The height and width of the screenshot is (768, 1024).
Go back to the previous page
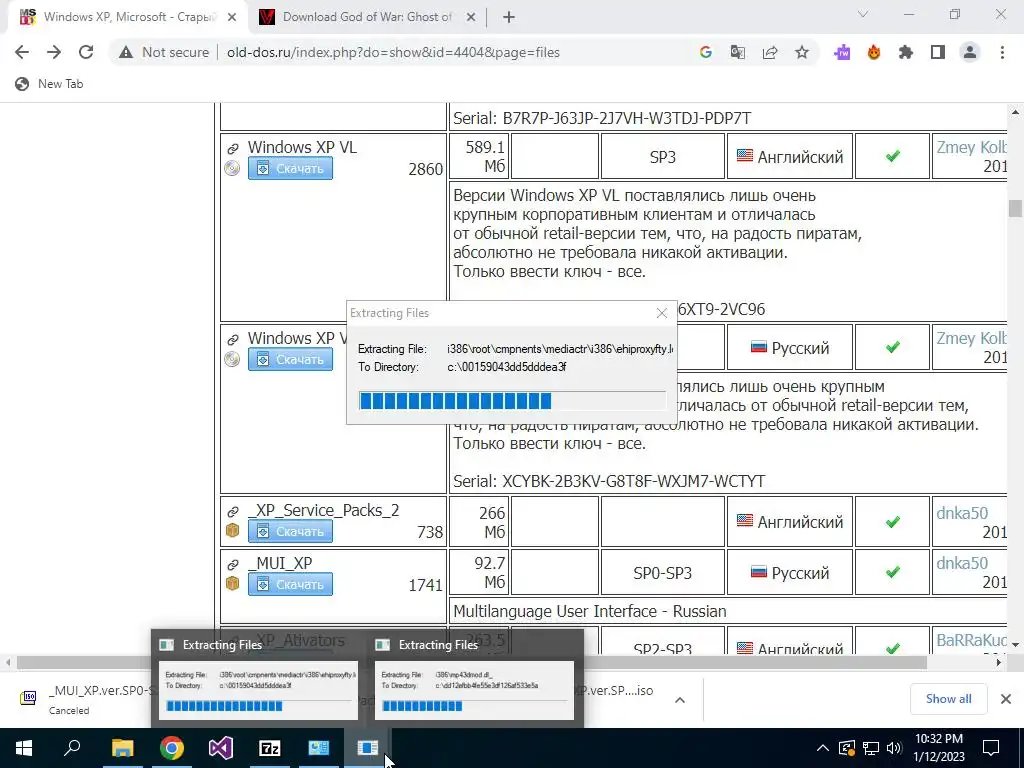22,52
